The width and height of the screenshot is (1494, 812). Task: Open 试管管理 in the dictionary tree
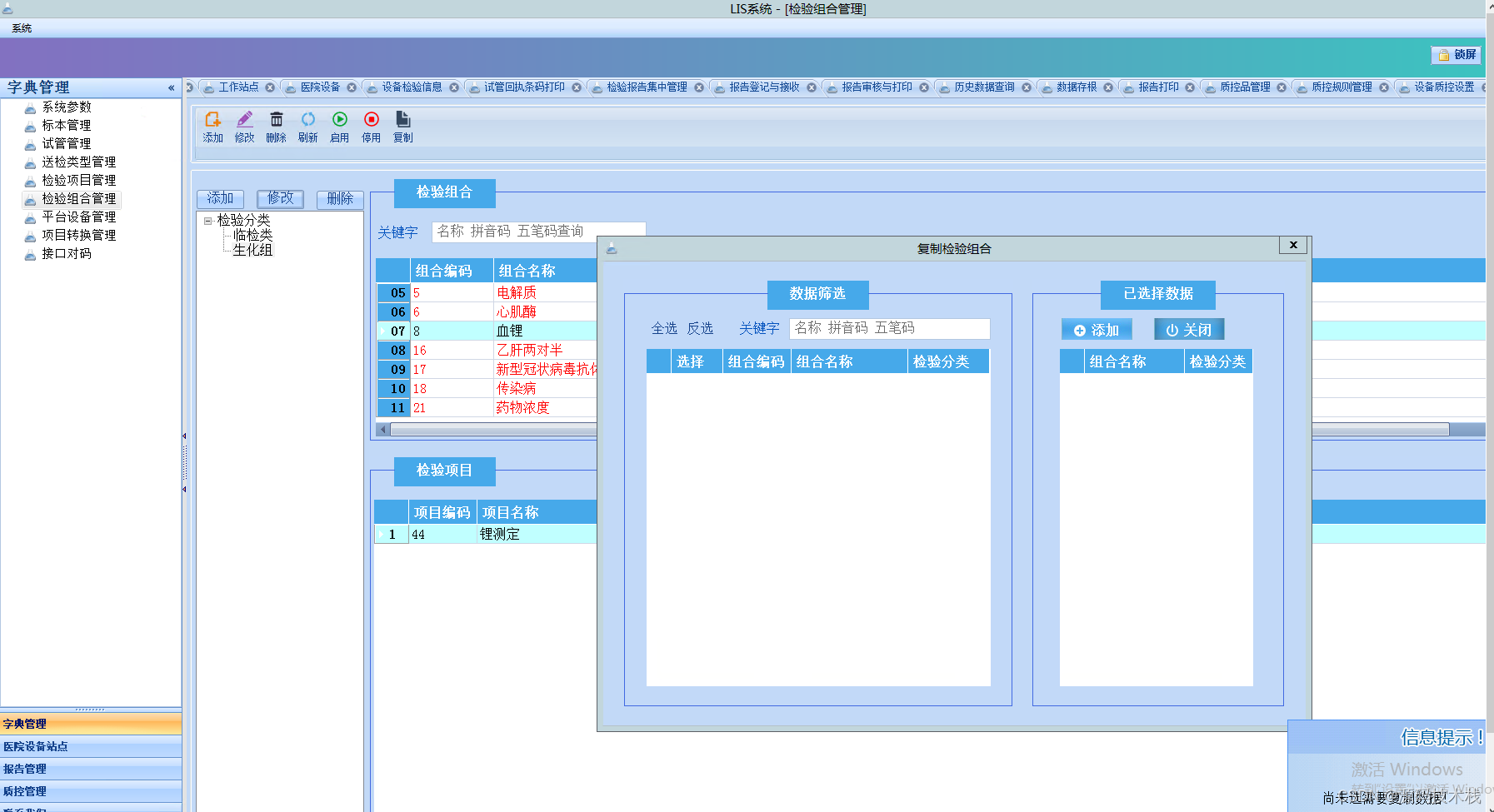point(67,144)
